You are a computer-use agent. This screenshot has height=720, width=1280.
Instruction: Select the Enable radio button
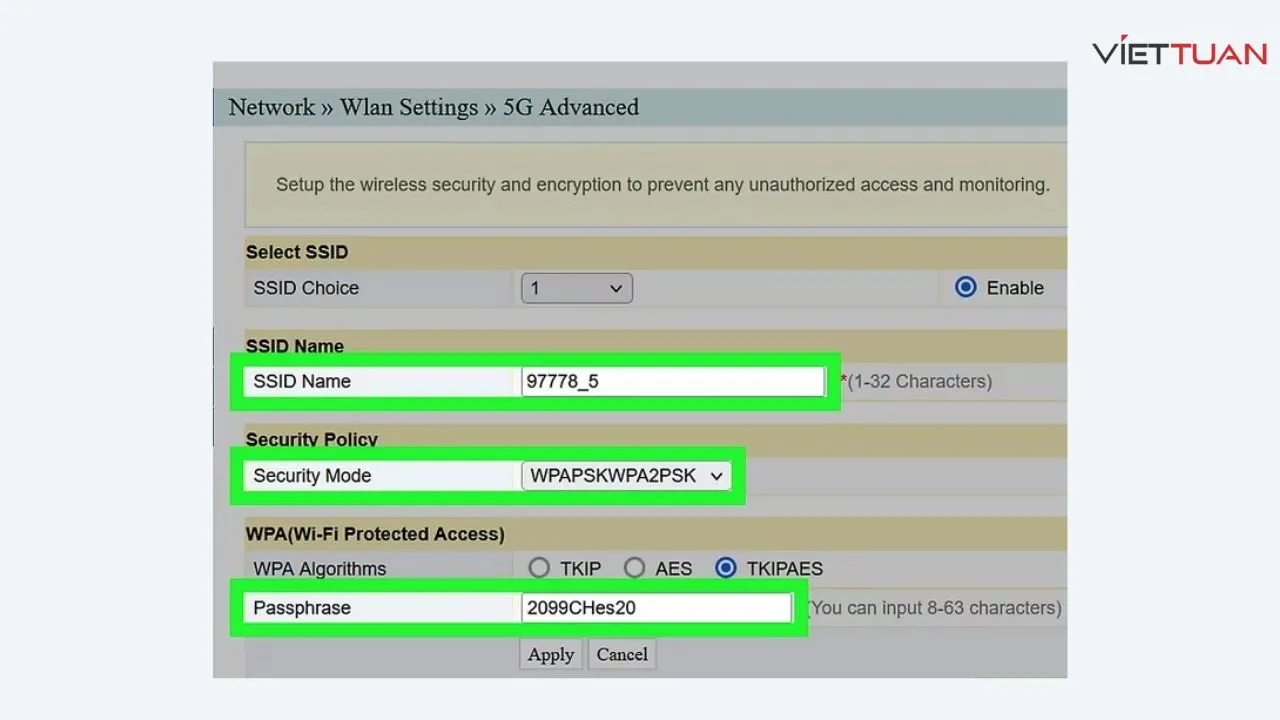[965, 288]
